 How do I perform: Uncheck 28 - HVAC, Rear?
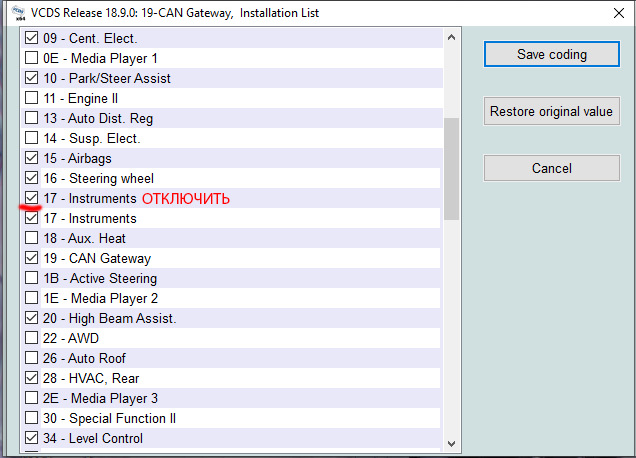pos(31,378)
